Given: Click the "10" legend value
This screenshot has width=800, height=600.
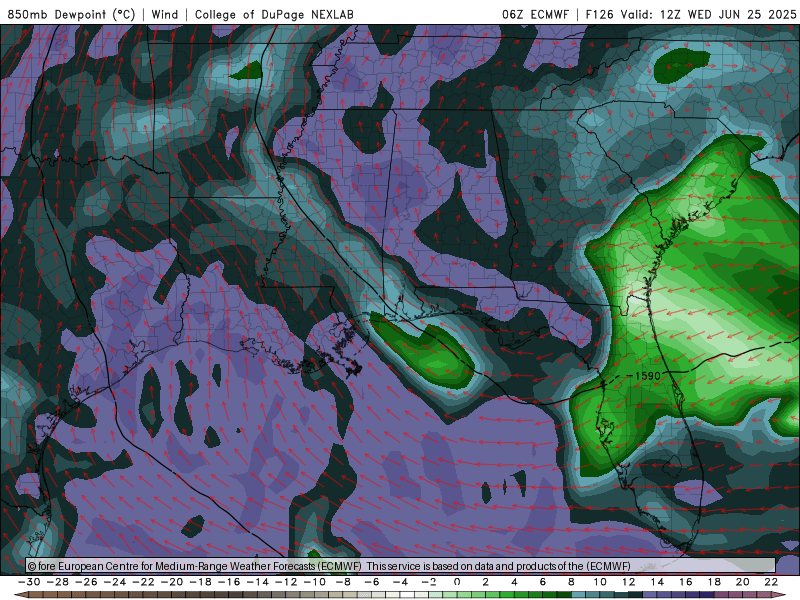Looking at the screenshot, I should (x=600, y=582).
